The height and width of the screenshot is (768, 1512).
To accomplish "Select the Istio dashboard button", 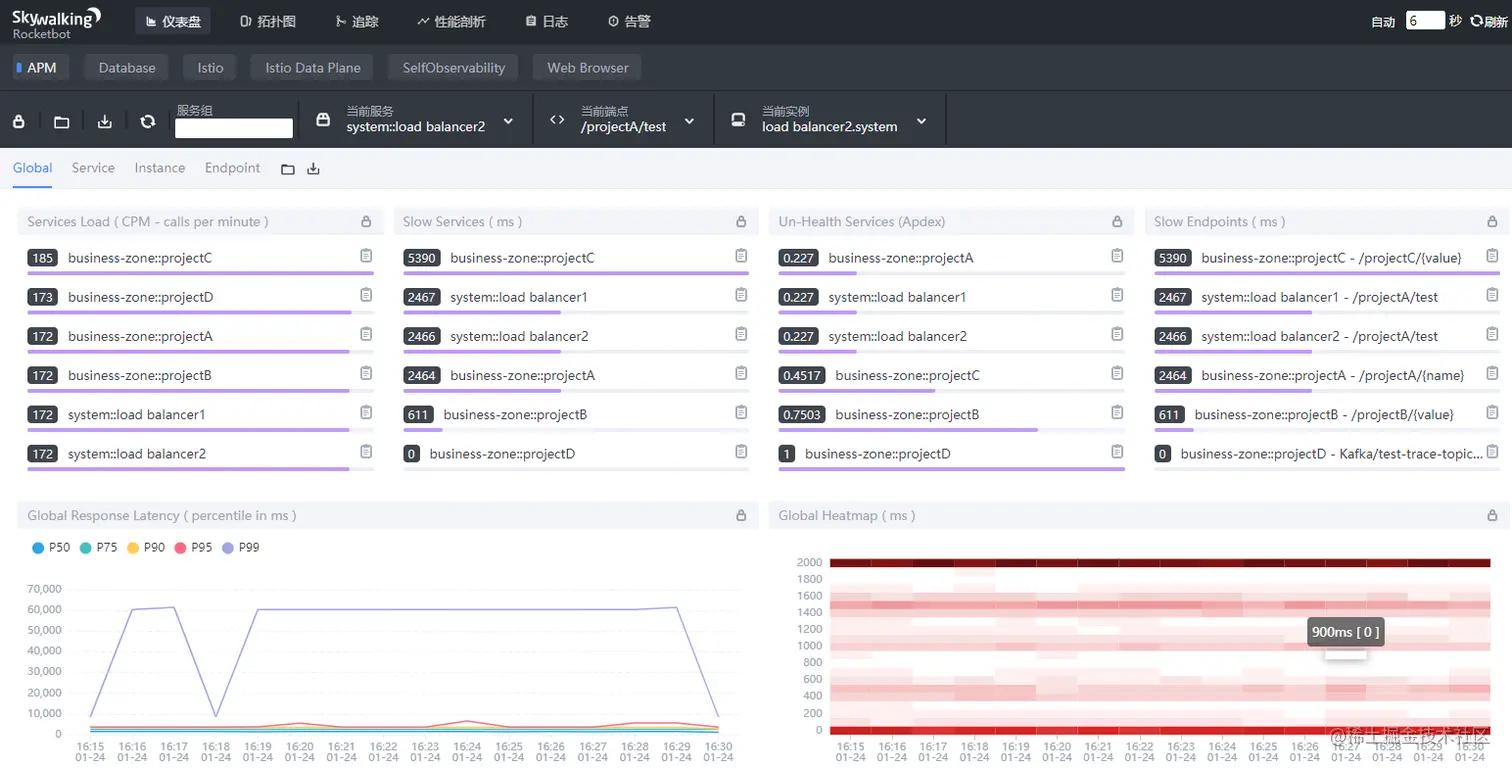I will pos(210,68).
